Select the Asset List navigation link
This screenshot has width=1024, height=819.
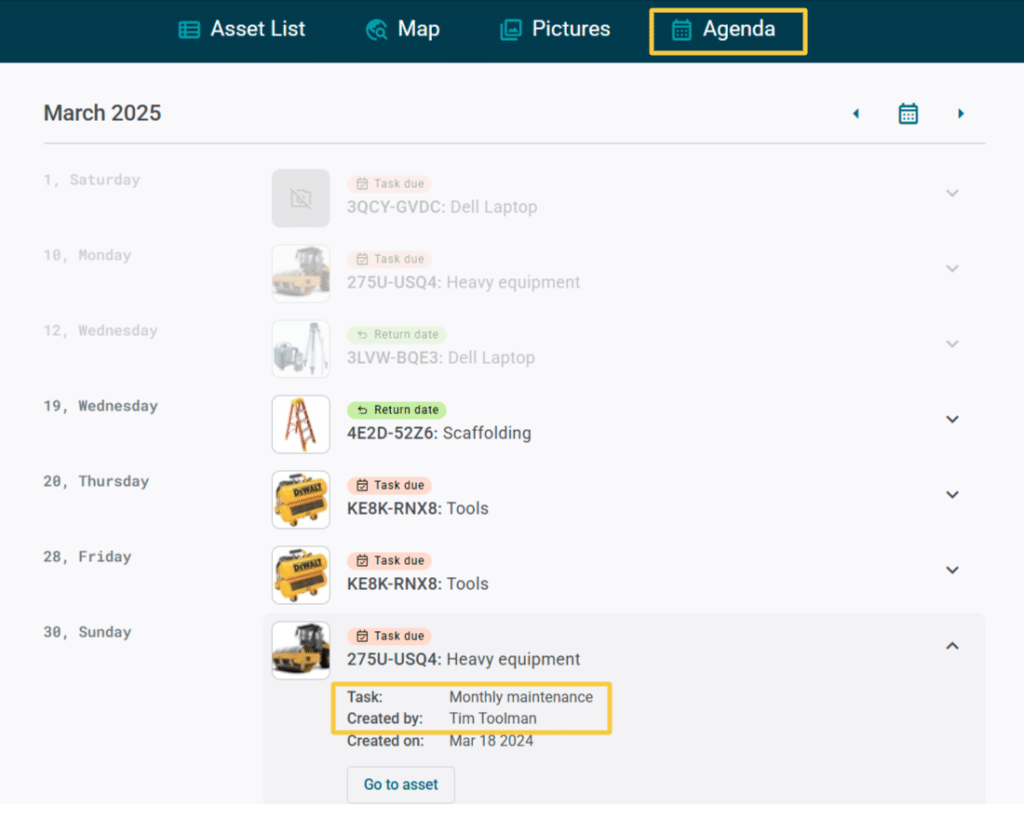pos(241,29)
